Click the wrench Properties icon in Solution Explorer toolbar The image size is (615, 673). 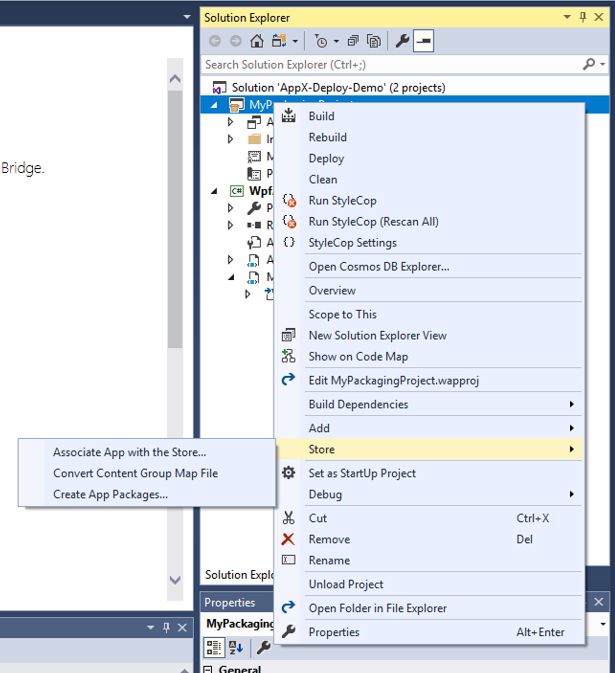pos(402,41)
